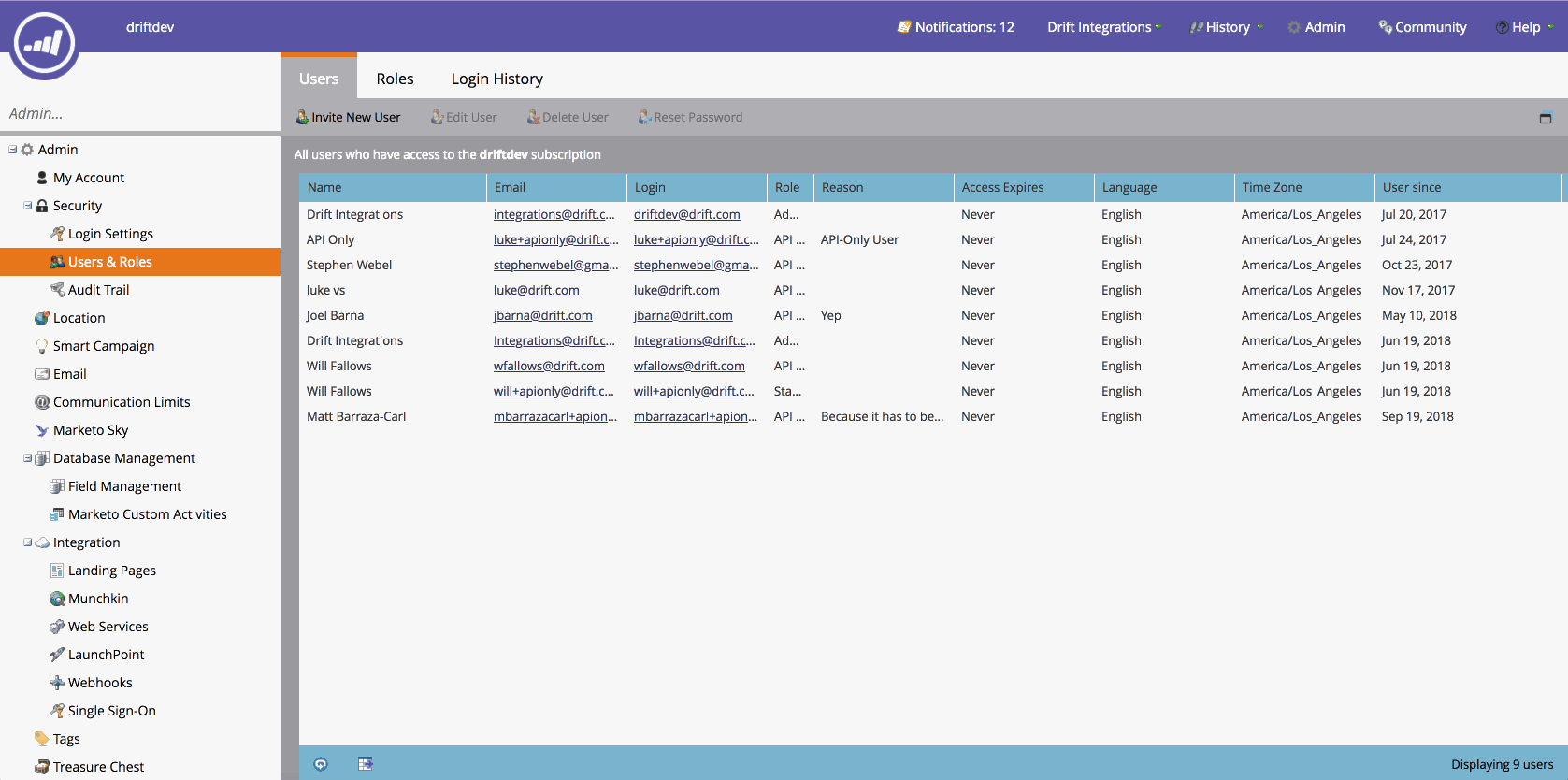Open the Notifications icon

(x=904, y=27)
